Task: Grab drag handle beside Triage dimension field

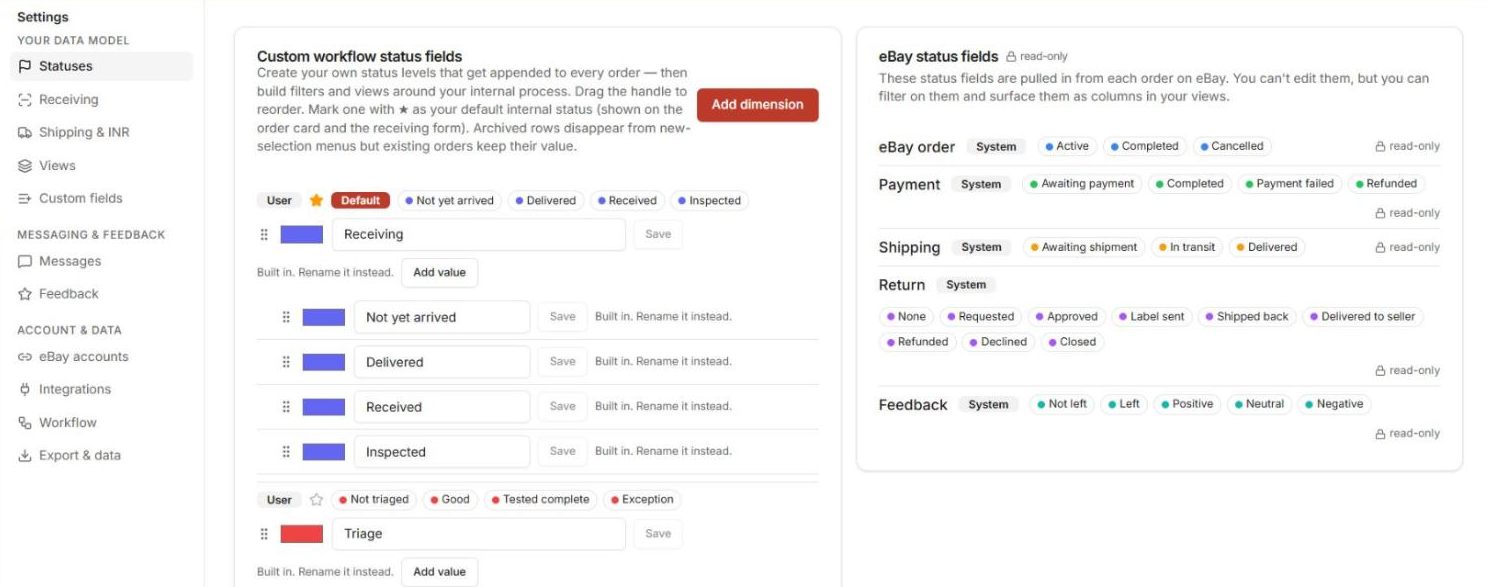Action: [264, 534]
